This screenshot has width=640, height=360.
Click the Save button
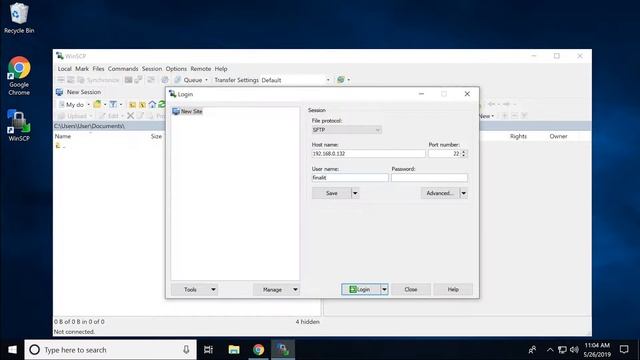(x=331, y=193)
